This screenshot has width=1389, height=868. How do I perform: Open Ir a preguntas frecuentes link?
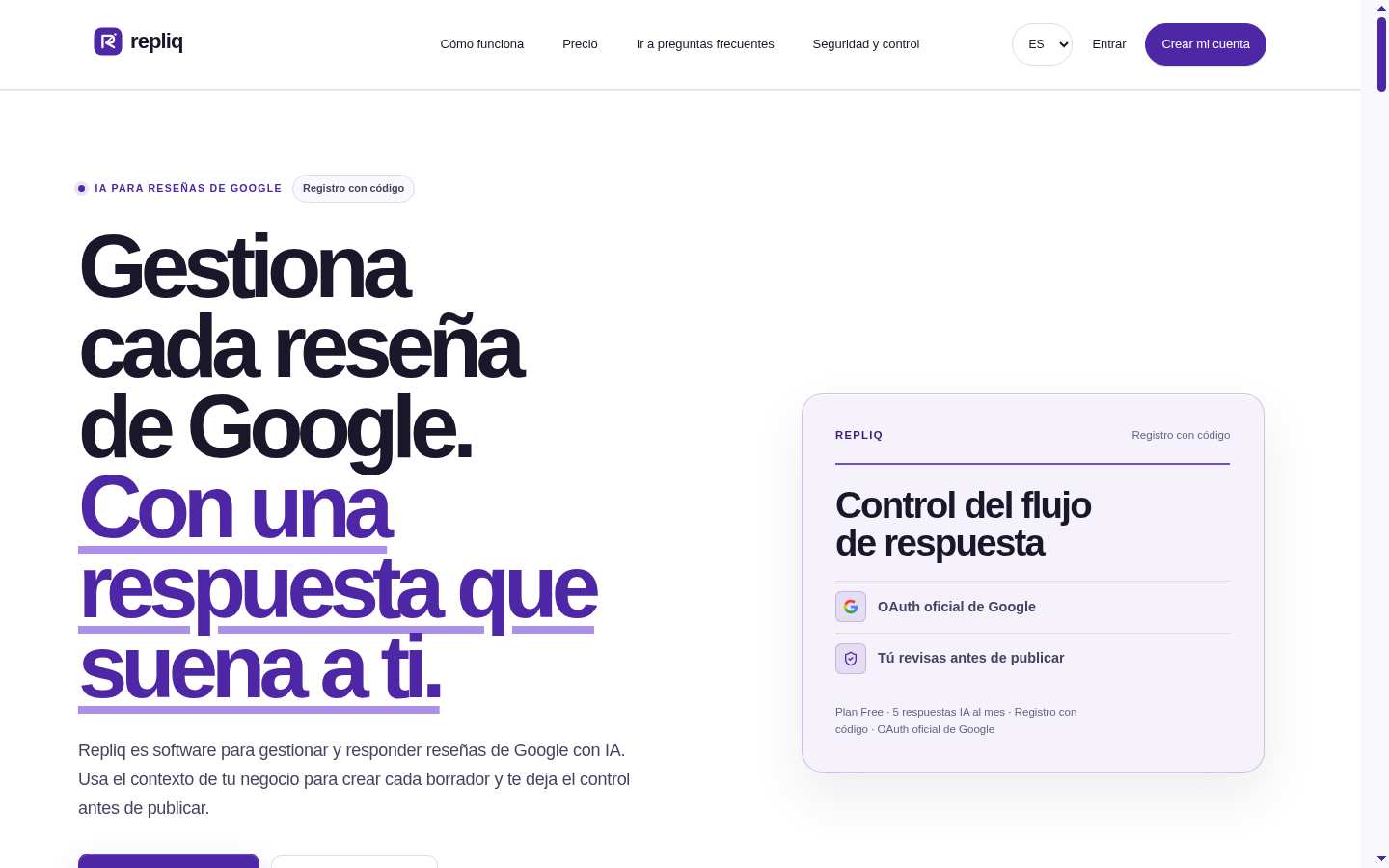click(705, 44)
